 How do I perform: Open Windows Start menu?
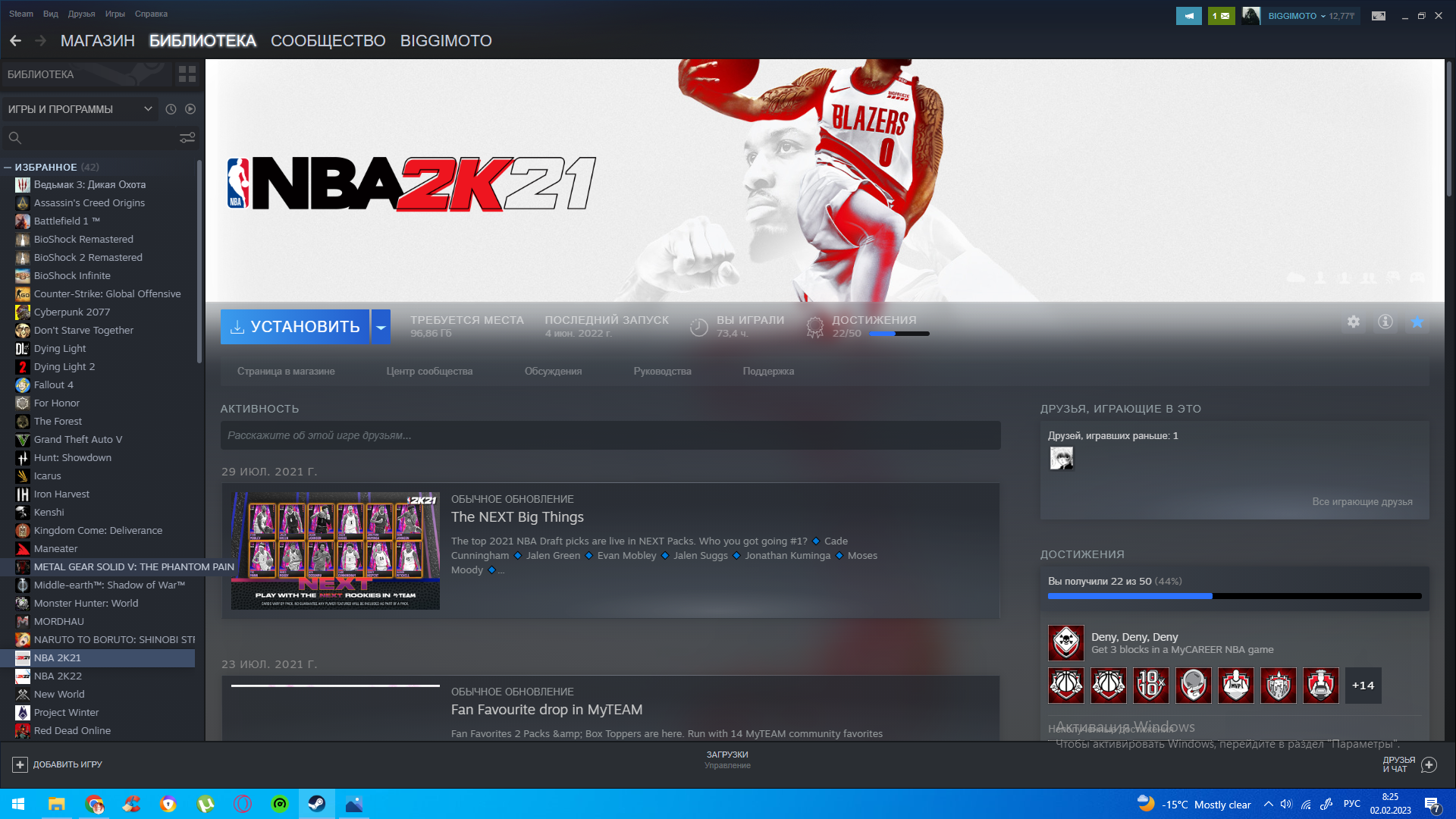pos(18,804)
